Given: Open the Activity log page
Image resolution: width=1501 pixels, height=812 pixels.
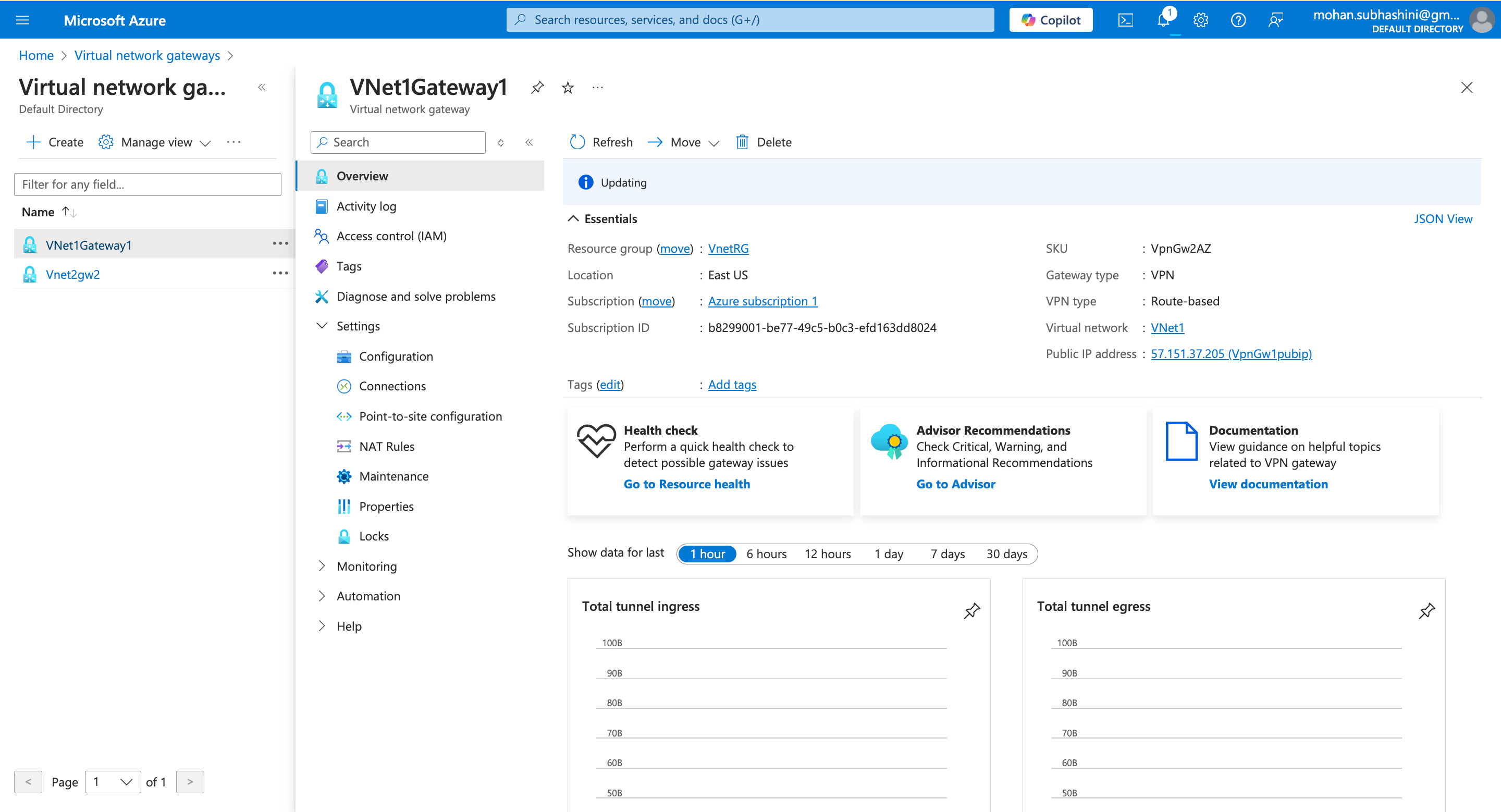Looking at the screenshot, I should coord(366,206).
